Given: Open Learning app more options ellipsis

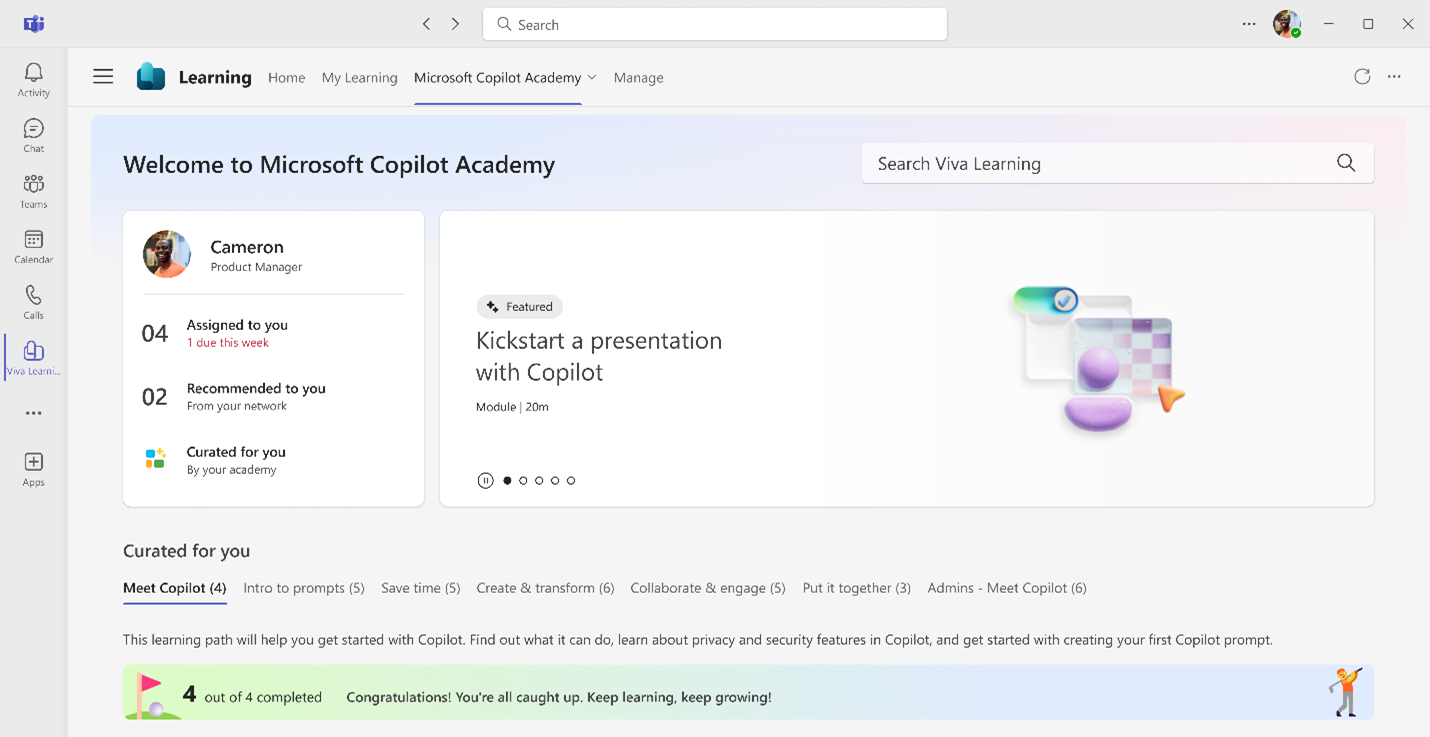Looking at the screenshot, I should pyautogui.click(x=1394, y=77).
